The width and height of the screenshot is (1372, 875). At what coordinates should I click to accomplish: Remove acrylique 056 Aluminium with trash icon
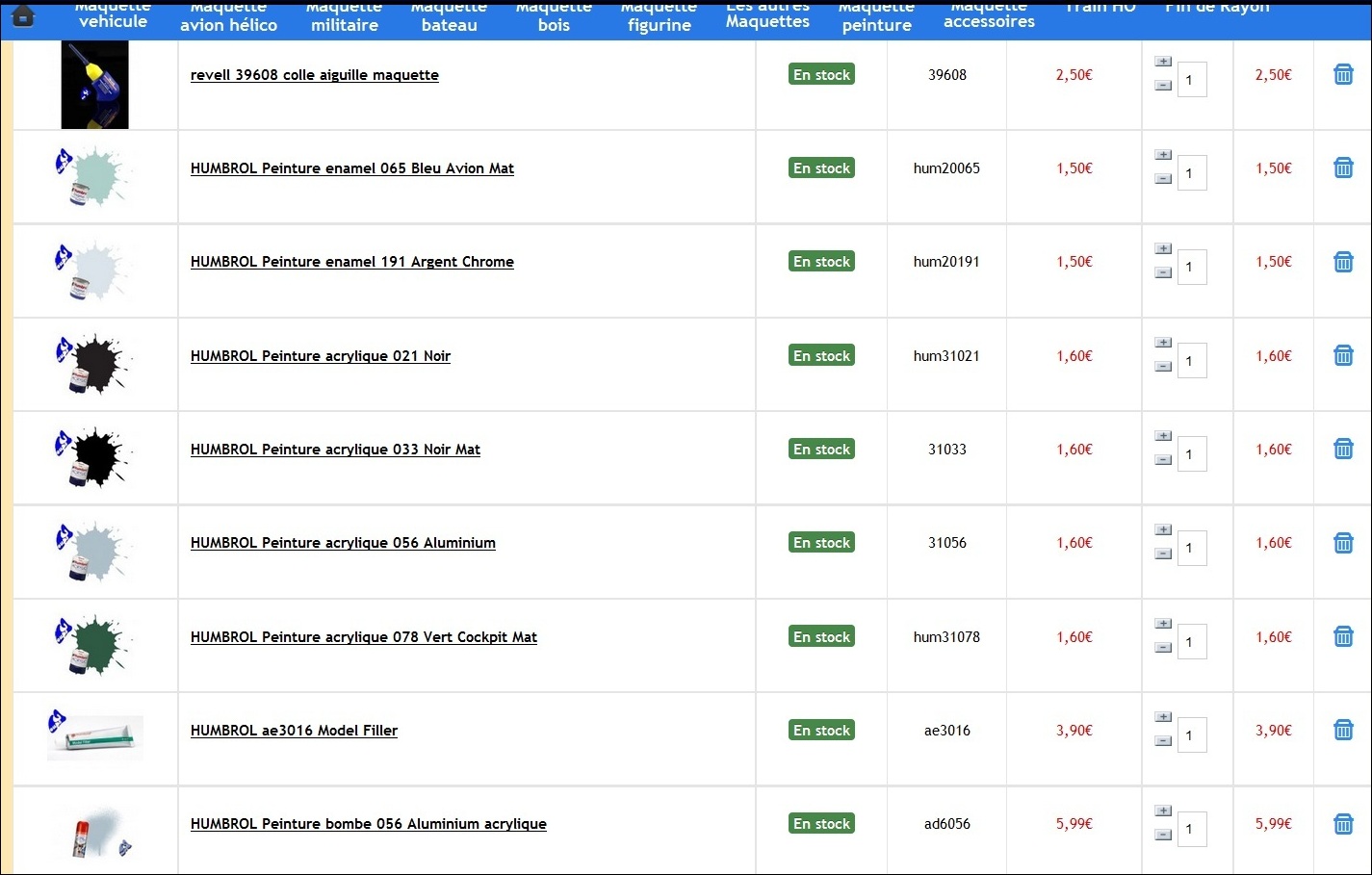[x=1343, y=543]
